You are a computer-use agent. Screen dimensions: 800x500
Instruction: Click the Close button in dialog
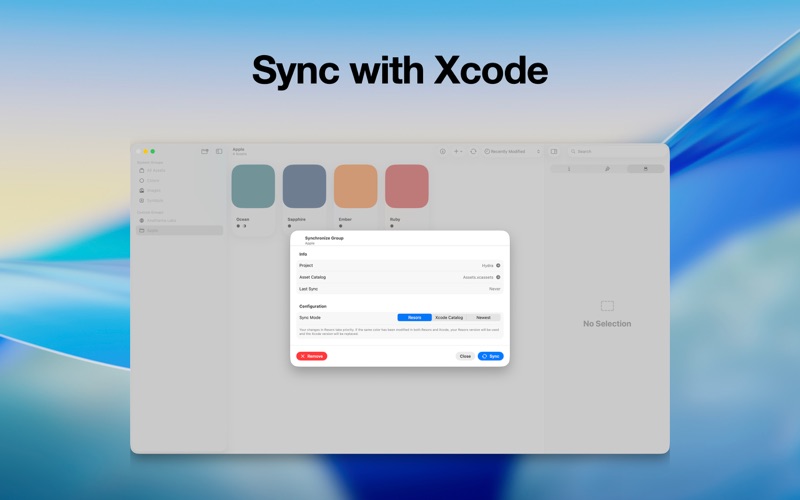(465, 356)
